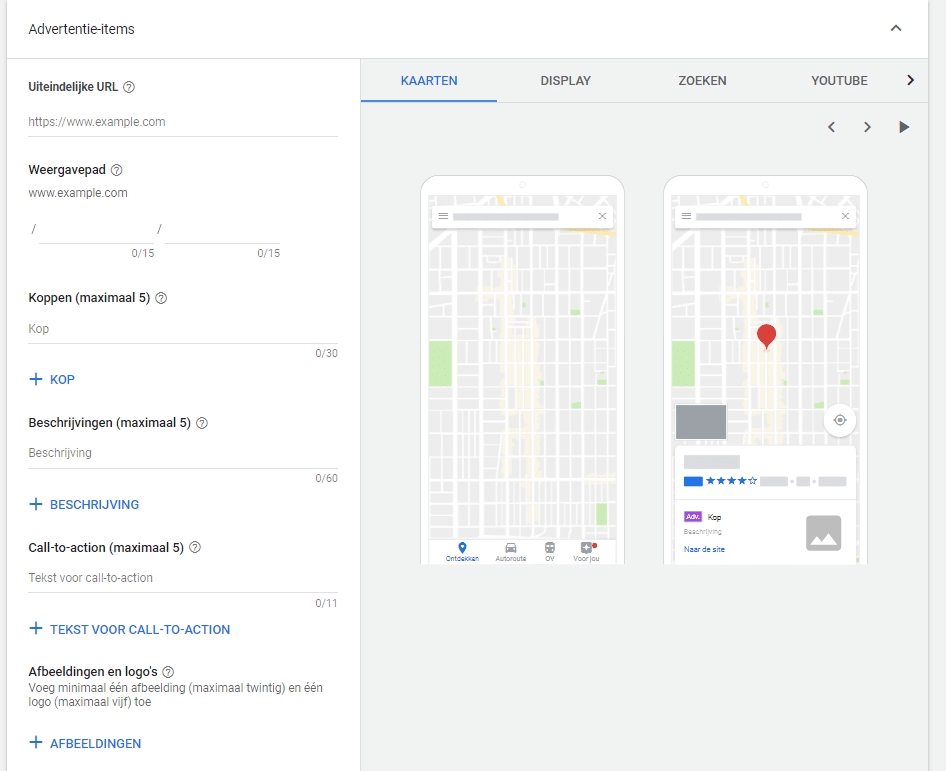
Task: Open help for Koppen (maximaal 5)
Action: 161,298
